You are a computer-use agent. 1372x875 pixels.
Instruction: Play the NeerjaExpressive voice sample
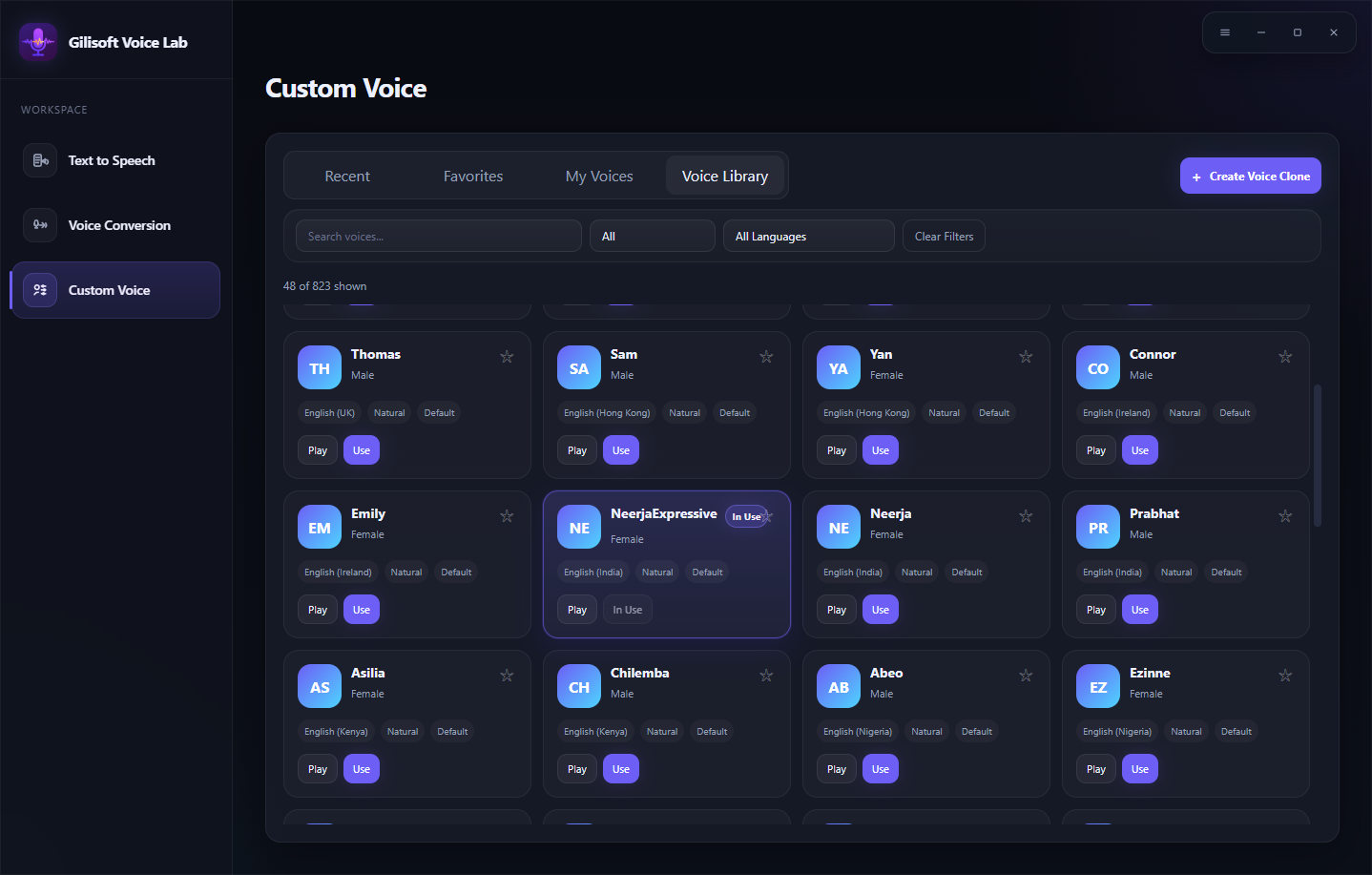click(577, 610)
